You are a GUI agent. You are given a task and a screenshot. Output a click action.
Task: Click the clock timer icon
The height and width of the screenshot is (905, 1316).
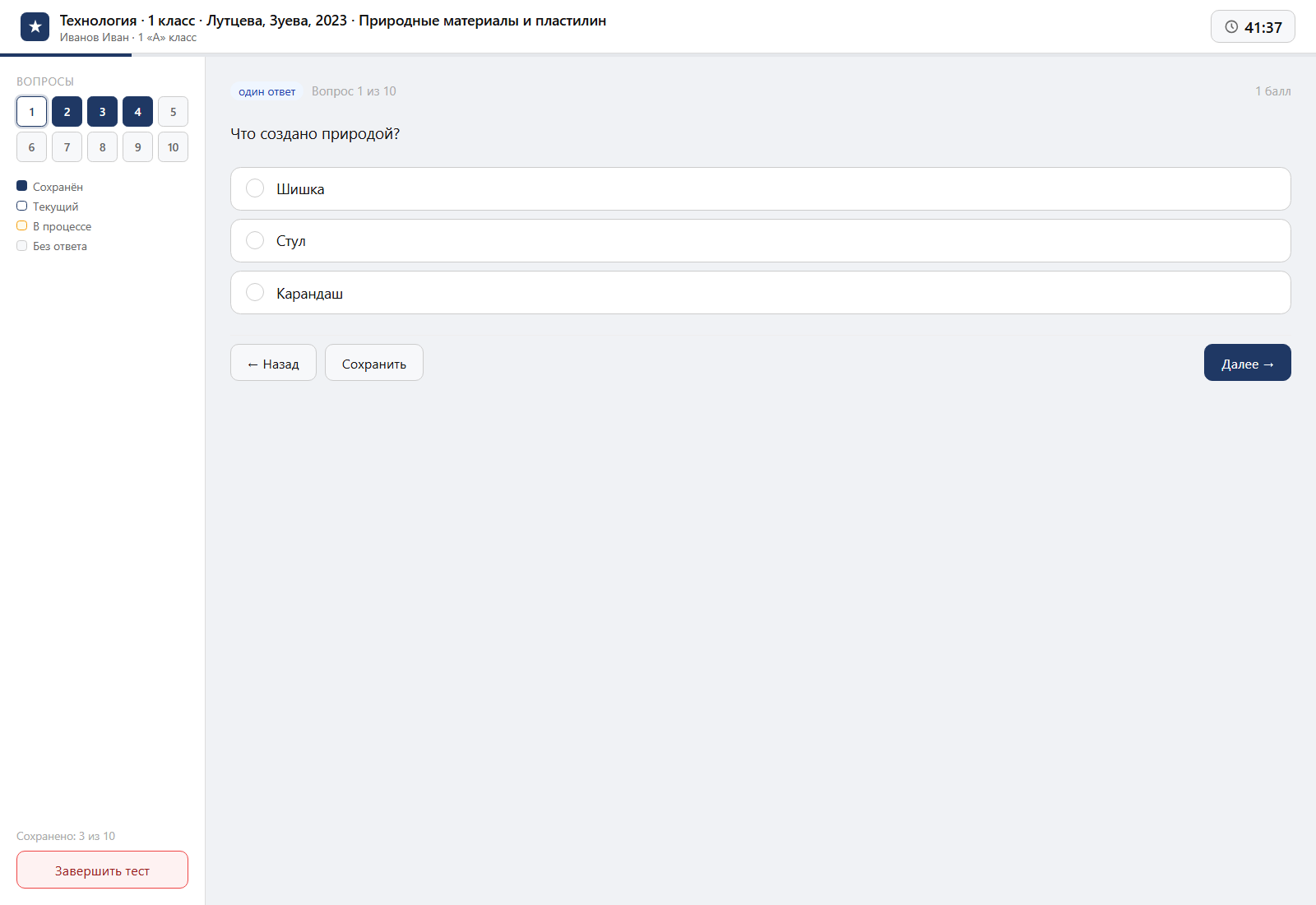[1231, 27]
